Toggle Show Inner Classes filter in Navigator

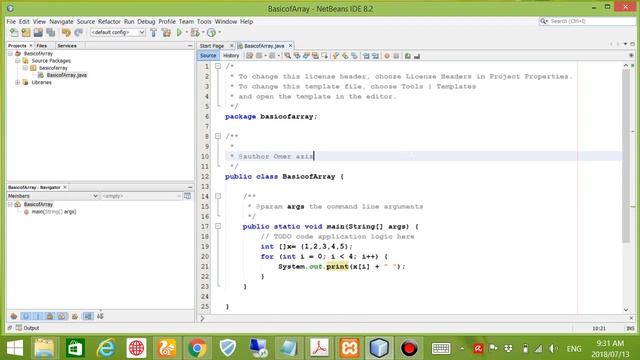tap(62, 316)
